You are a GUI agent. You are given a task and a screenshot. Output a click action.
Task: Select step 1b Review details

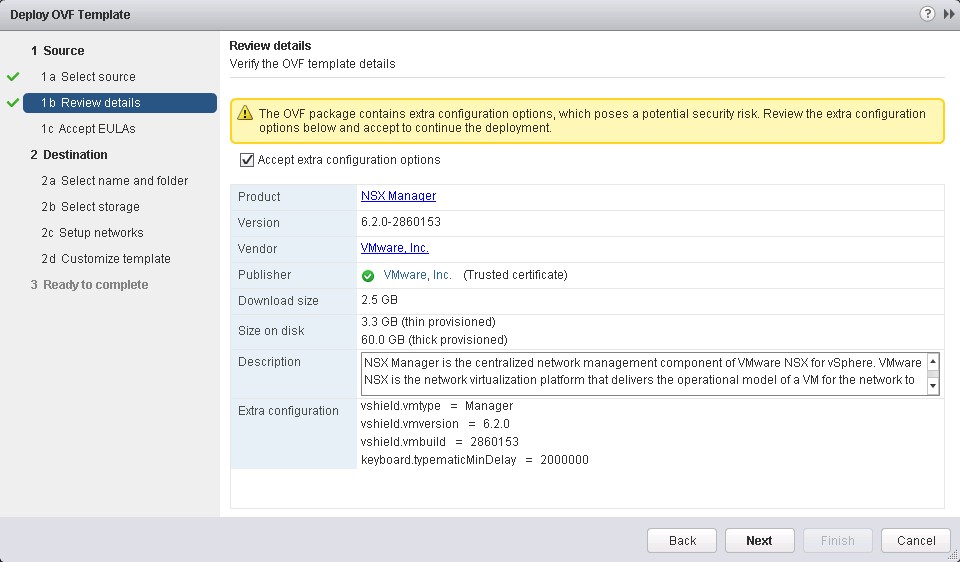(x=90, y=103)
